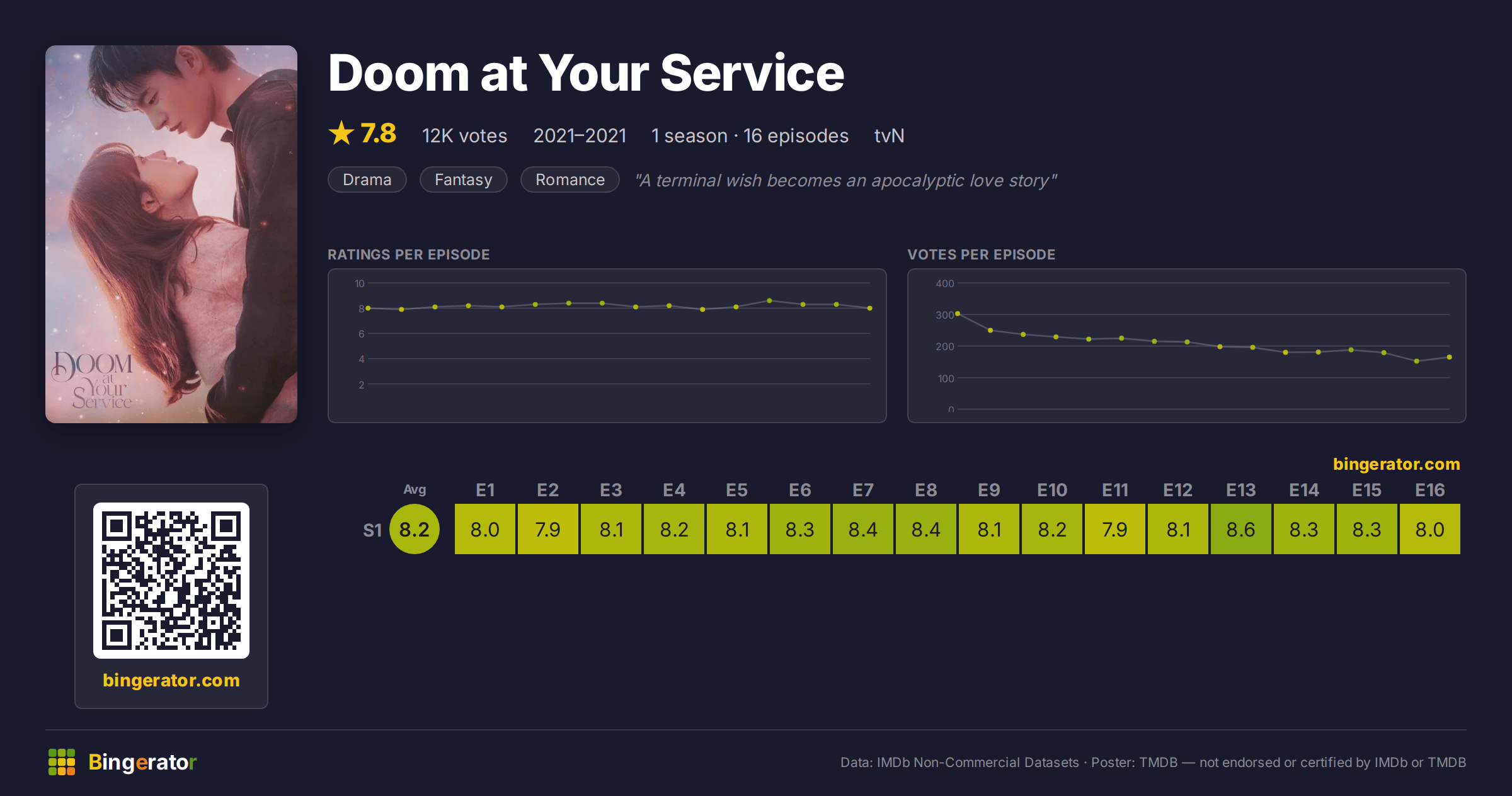Click the peak point in ratings chart
The image size is (1512, 796).
pos(769,300)
